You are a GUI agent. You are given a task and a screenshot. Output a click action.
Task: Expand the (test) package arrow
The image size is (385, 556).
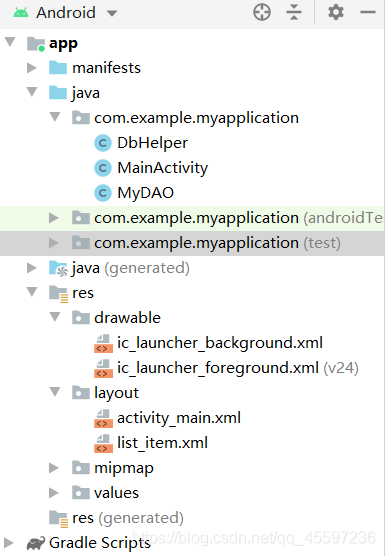(x=54, y=243)
